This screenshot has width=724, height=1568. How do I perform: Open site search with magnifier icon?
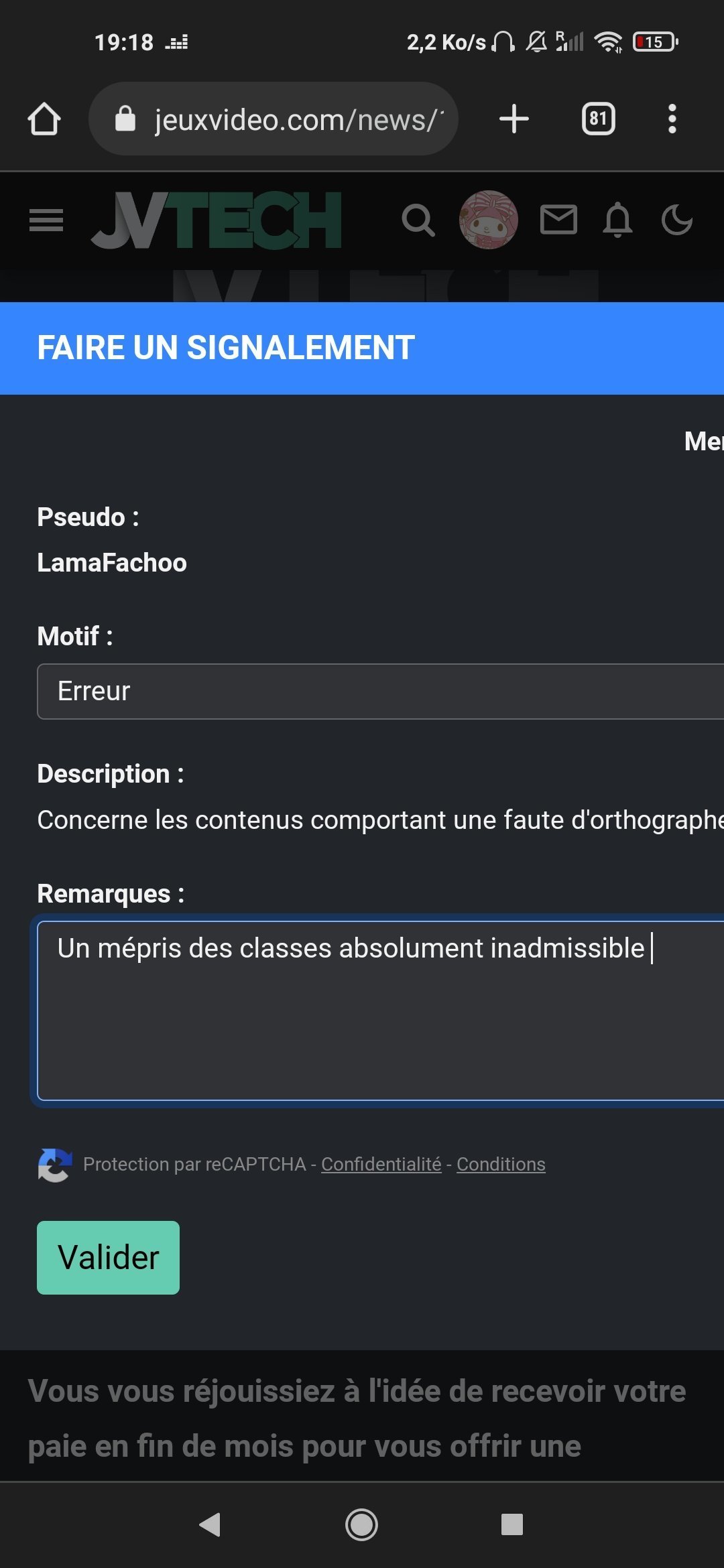tap(418, 220)
